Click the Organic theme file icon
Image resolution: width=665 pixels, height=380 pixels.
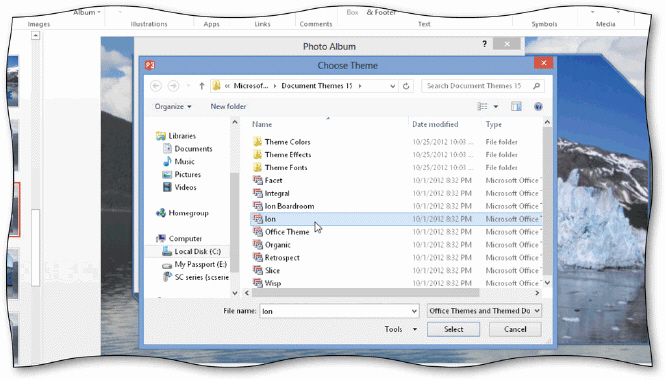point(257,244)
